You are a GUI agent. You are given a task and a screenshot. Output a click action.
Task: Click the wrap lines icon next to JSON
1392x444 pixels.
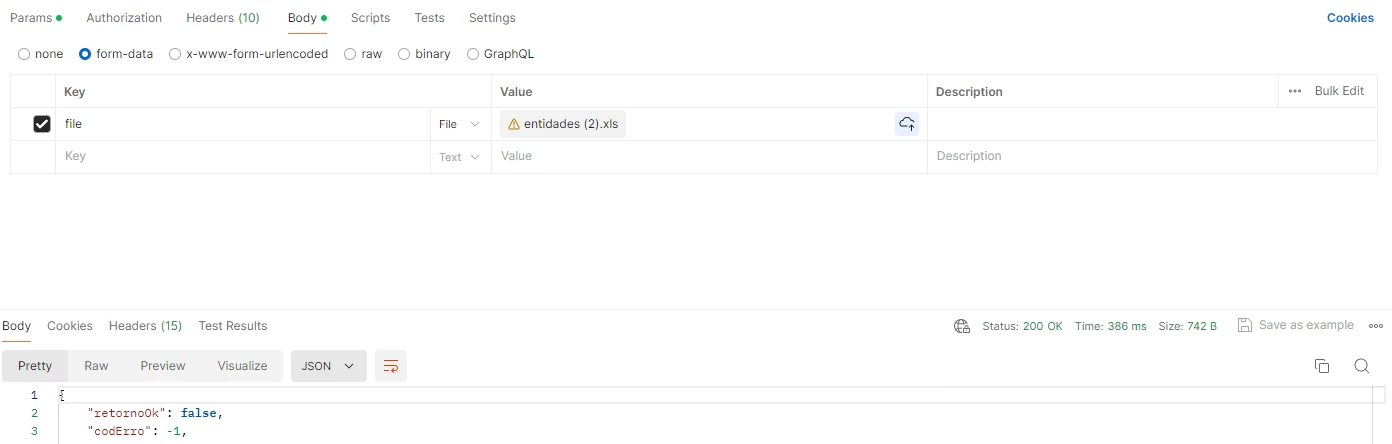coord(391,366)
